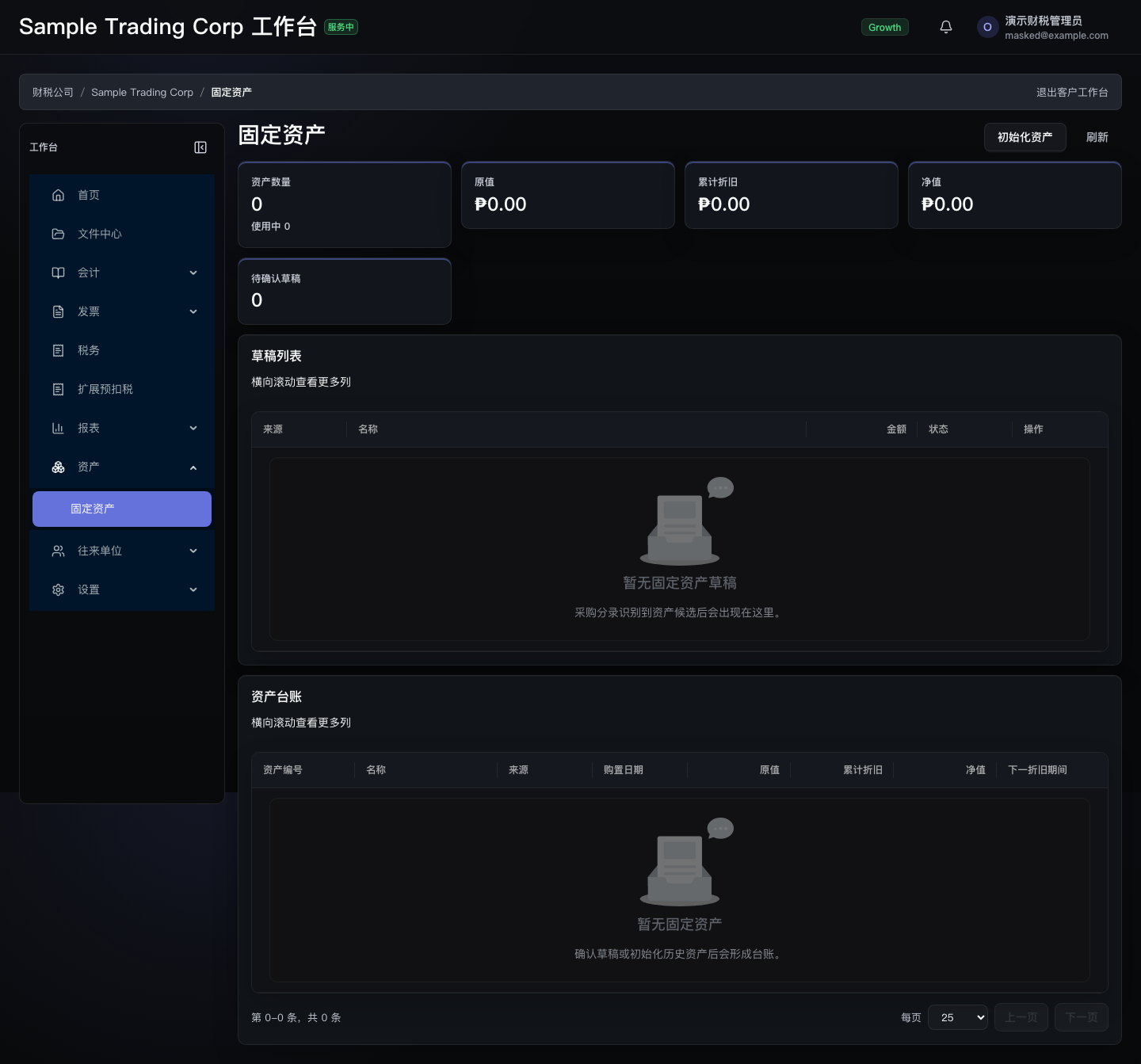Image resolution: width=1141 pixels, height=1064 pixels.
Task: Click the 工作台 sidebar heading
Action: pyautogui.click(x=44, y=147)
